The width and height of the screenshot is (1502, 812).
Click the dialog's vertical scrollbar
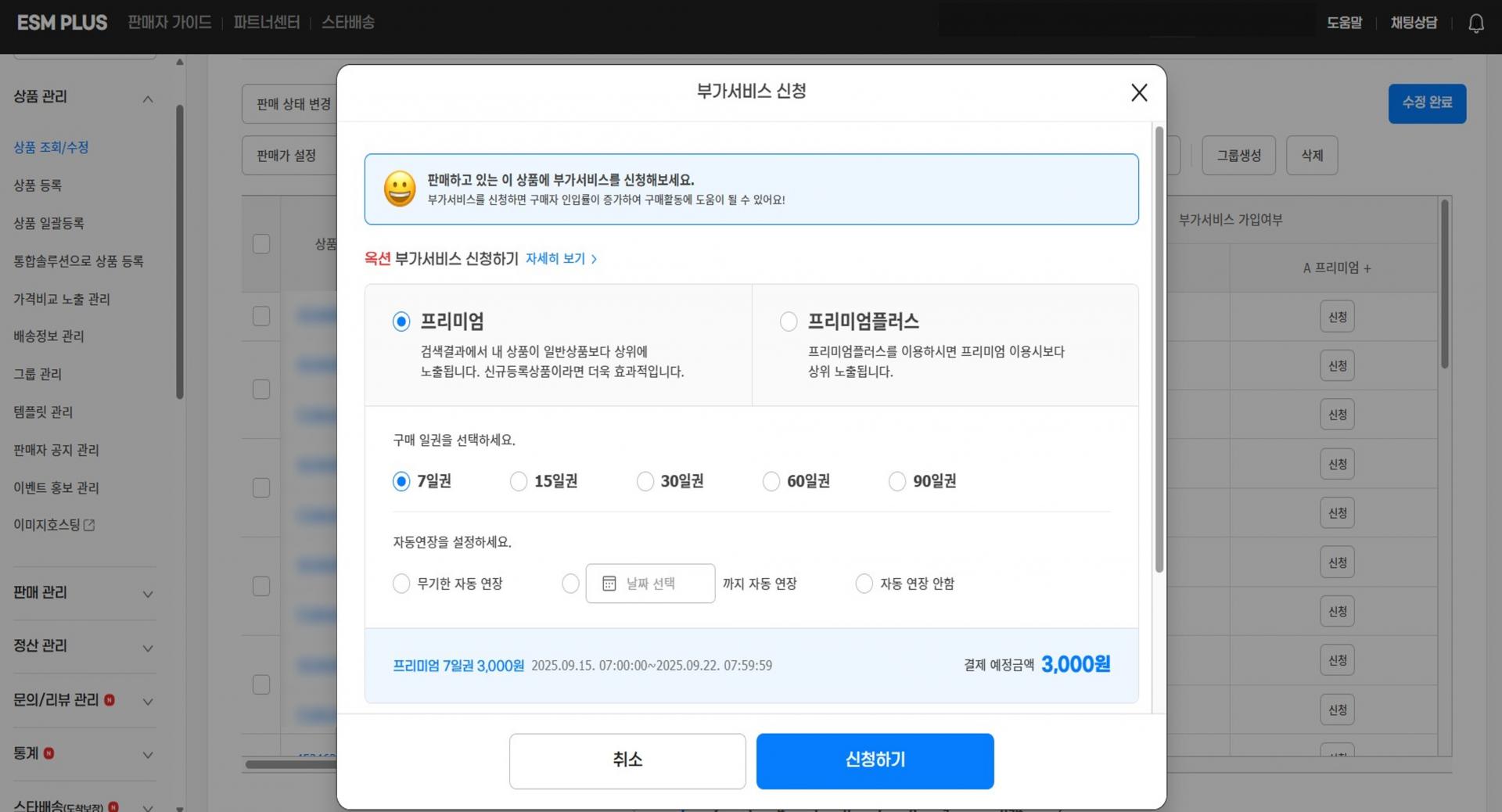click(1159, 349)
